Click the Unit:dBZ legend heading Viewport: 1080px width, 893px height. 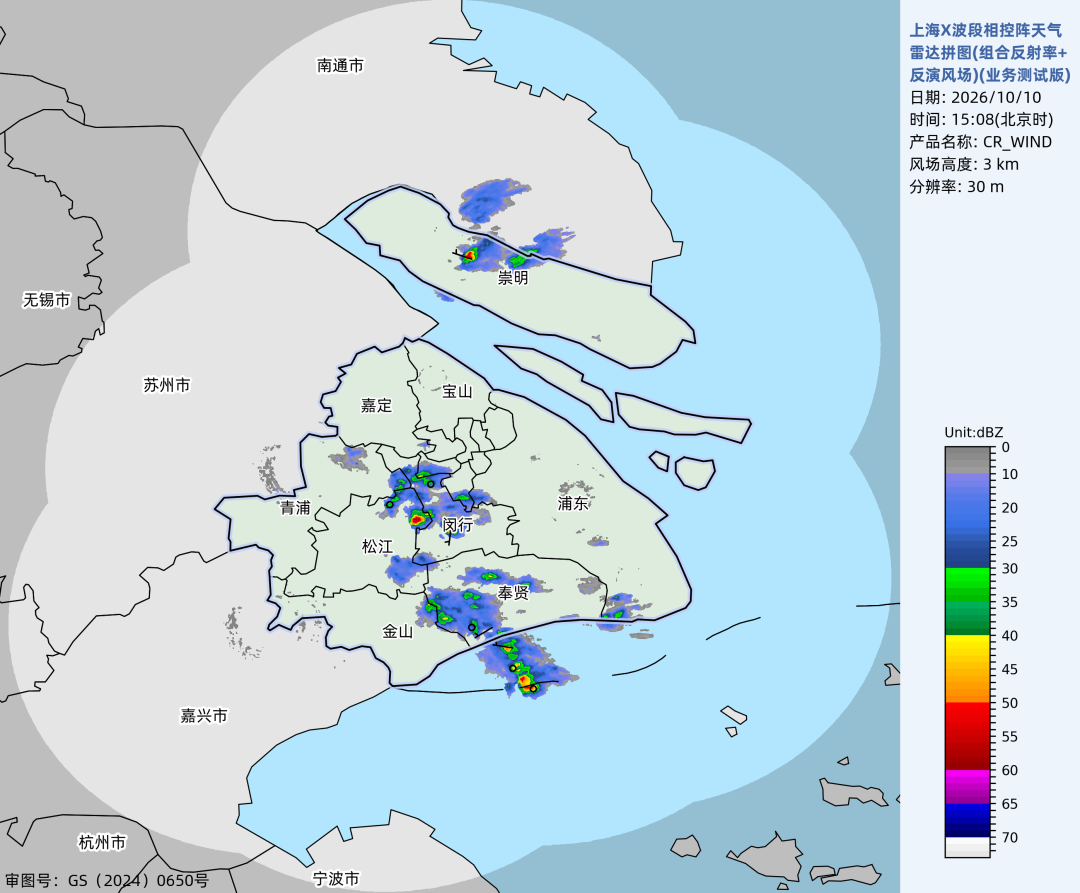tap(974, 432)
